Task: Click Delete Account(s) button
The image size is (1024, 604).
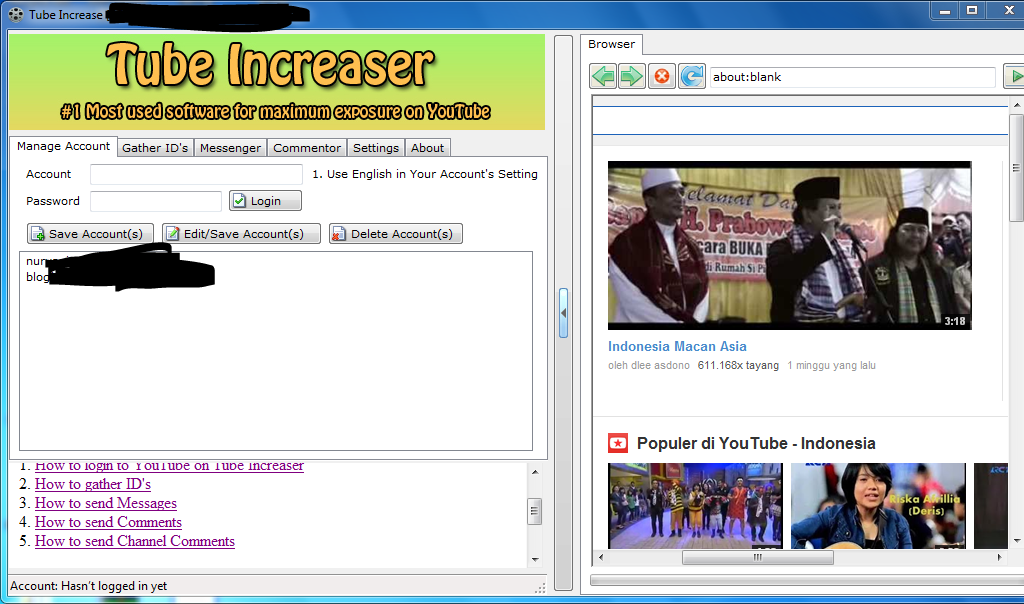Action: [396, 234]
